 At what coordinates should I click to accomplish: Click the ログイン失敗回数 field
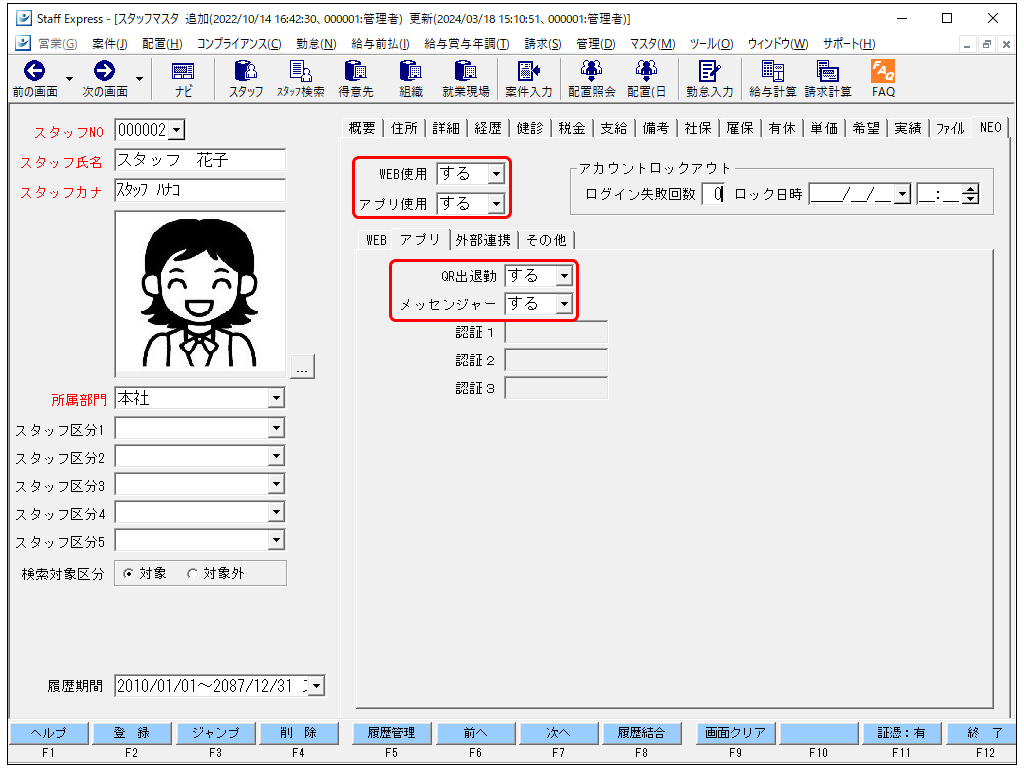713,194
